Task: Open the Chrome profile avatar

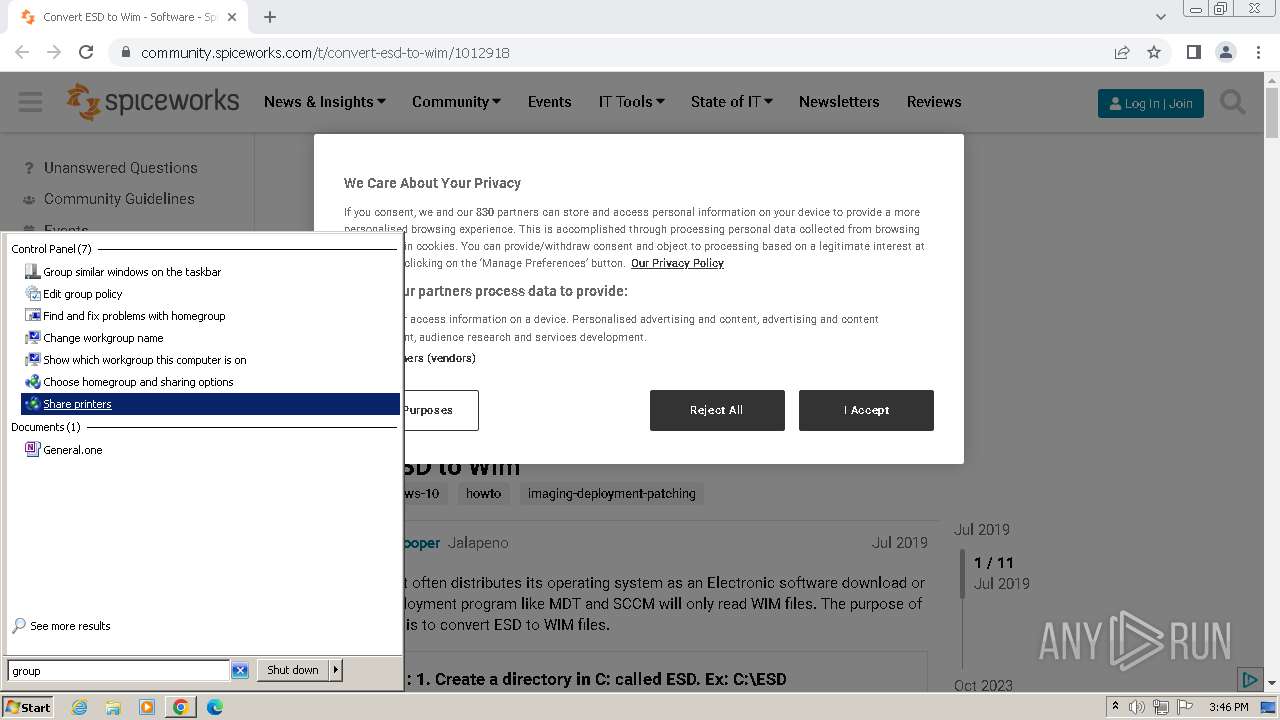Action: point(1225,52)
